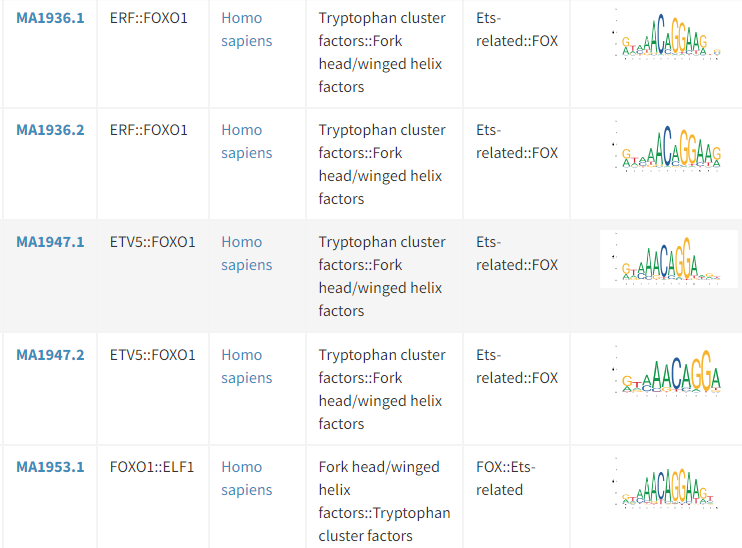Follow the Homo sapiens link in the MA1936.1 row

pyautogui.click(x=247, y=29)
